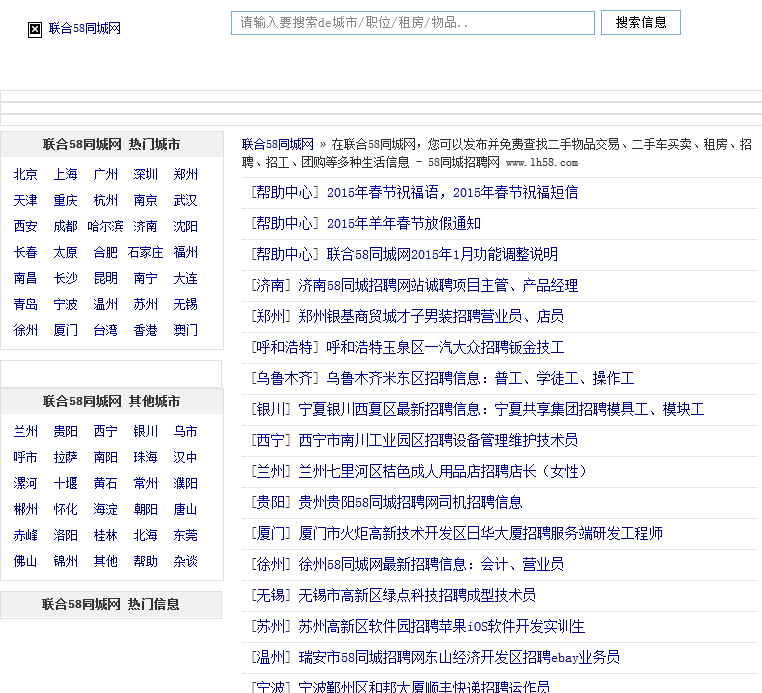Open the 联合58同城网 logo link
This screenshot has height=693, width=762.
85,28
